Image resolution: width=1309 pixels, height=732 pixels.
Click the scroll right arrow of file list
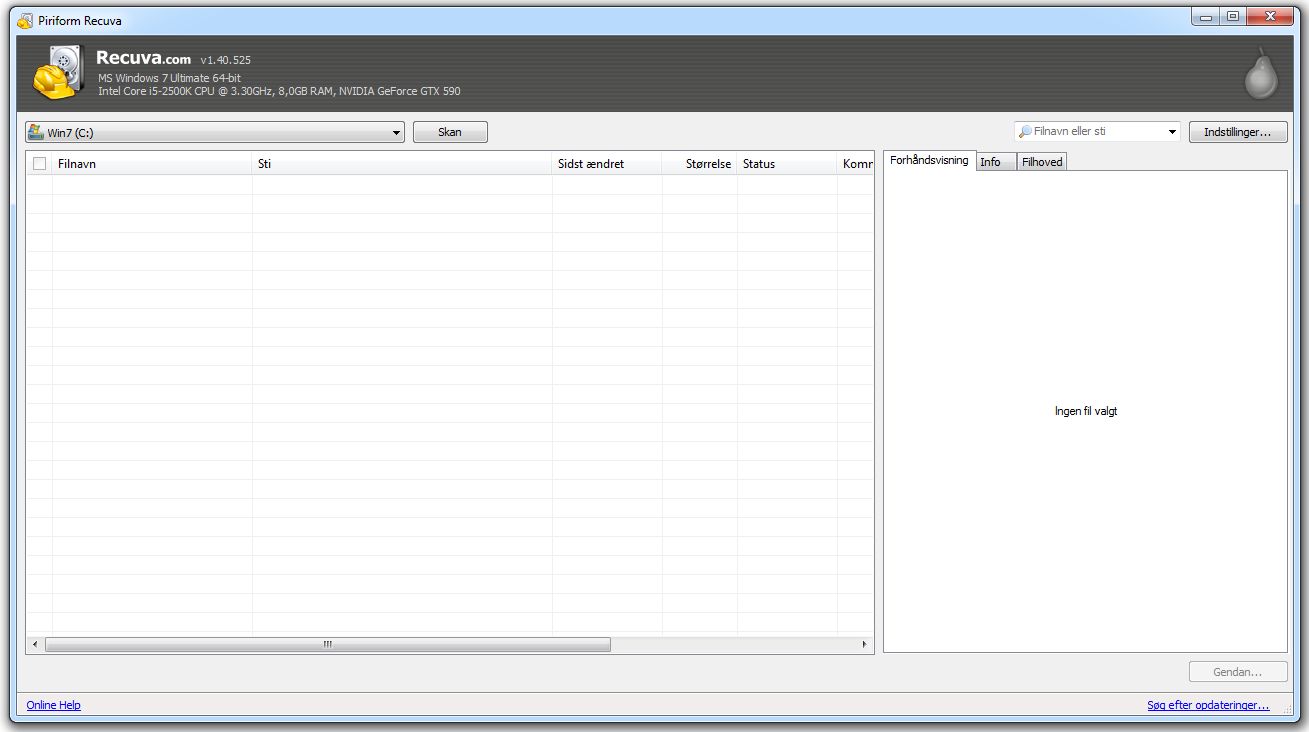[x=866, y=645]
